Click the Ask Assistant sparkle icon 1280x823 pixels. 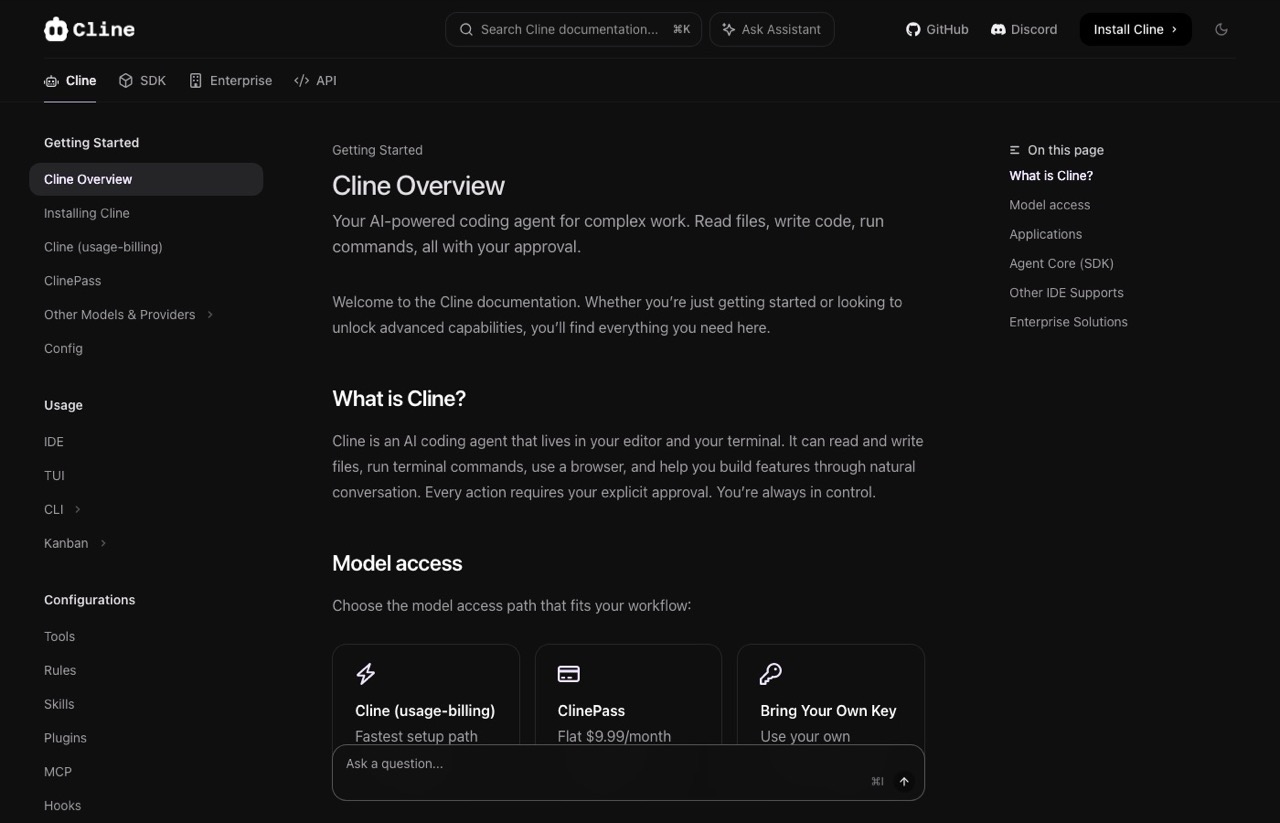728,30
